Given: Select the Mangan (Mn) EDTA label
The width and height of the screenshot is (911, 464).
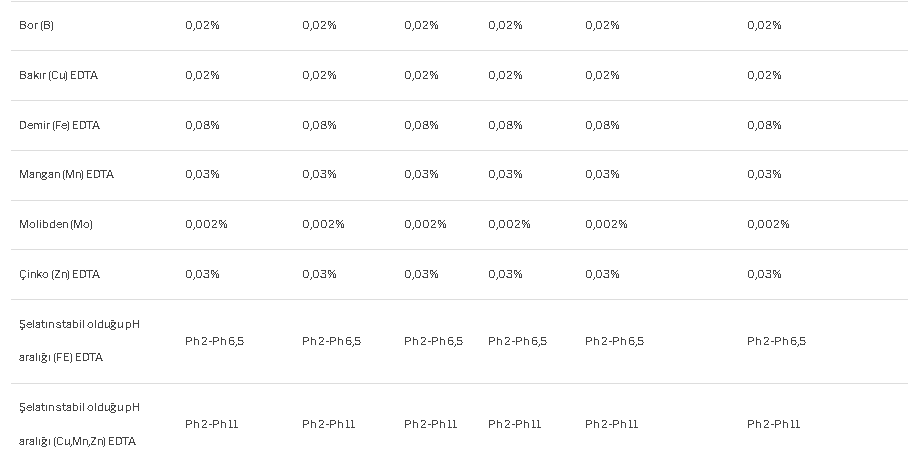Looking at the screenshot, I should coord(66,174).
